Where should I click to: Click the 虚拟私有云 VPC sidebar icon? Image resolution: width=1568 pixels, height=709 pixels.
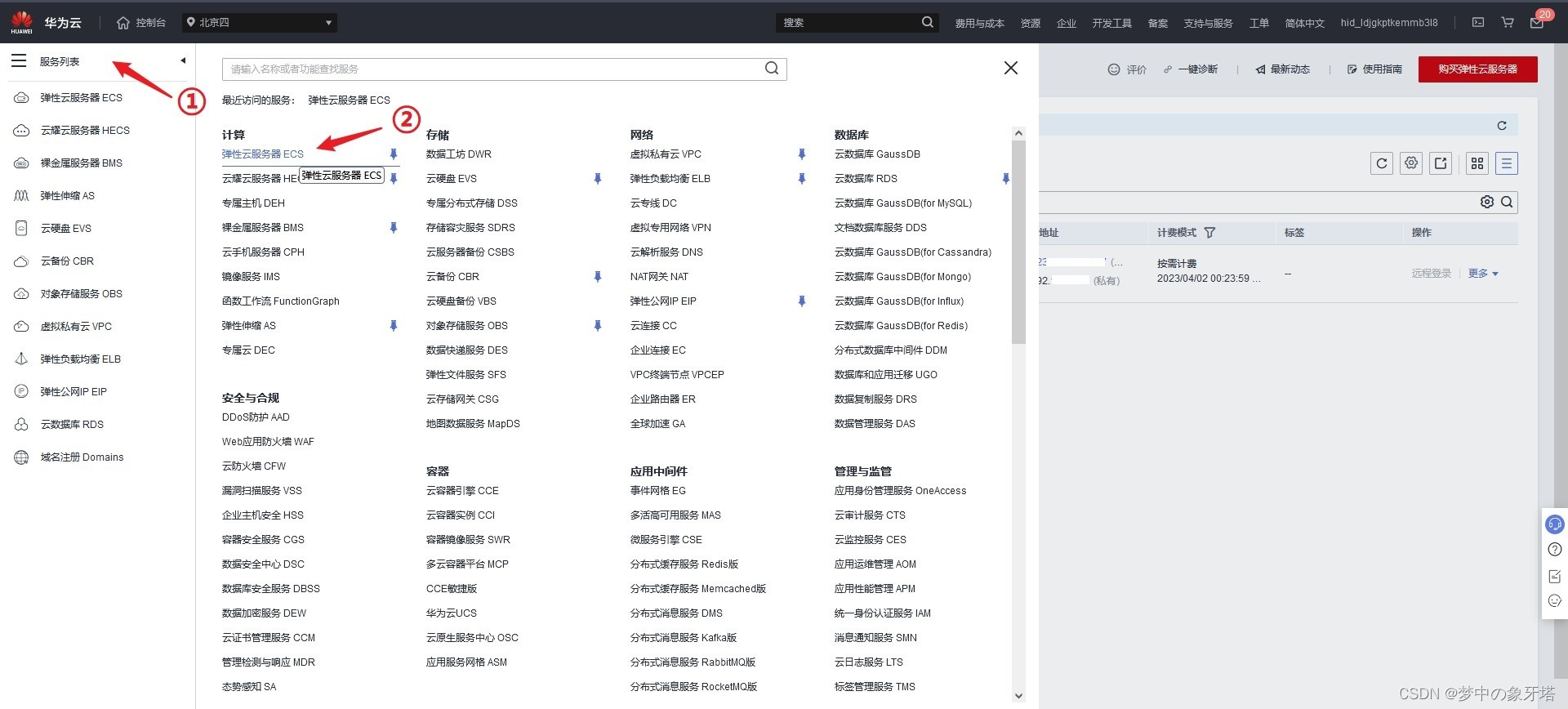point(21,327)
